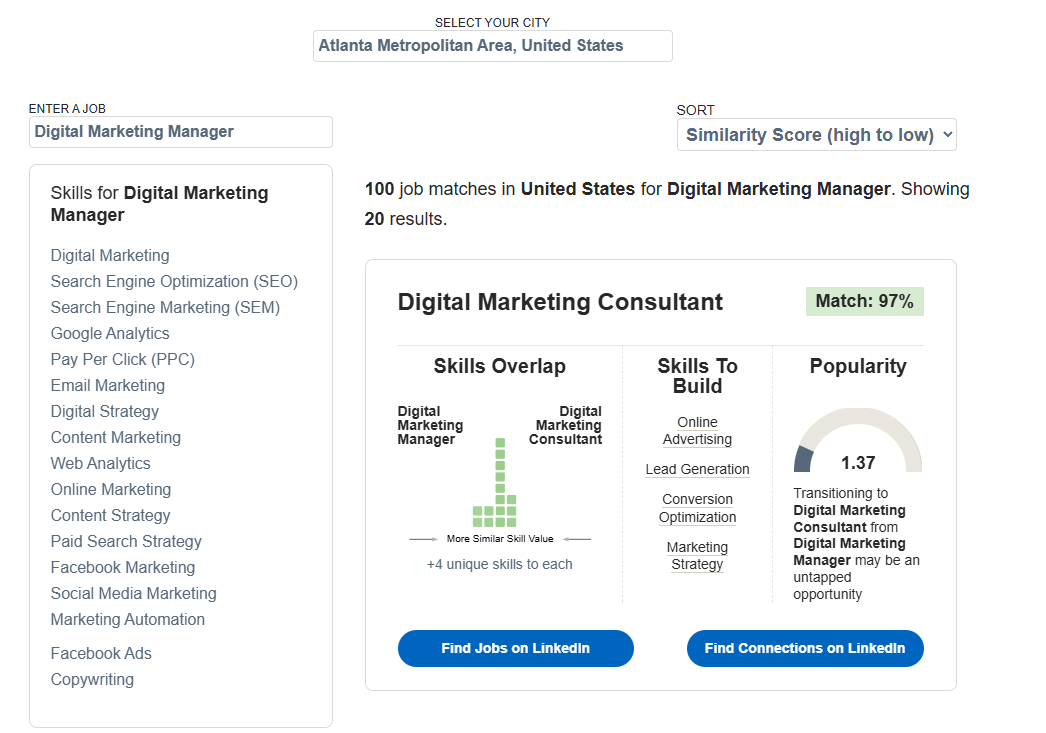This screenshot has height=733, width=1046.
Task: Open Conversion Optimization skill details
Action: click(x=697, y=508)
